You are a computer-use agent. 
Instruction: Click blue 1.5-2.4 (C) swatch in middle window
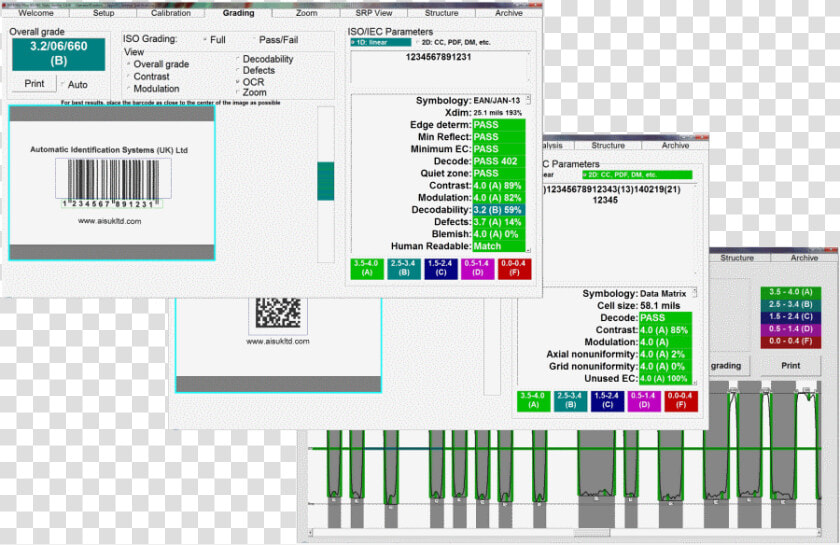click(x=607, y=401)
